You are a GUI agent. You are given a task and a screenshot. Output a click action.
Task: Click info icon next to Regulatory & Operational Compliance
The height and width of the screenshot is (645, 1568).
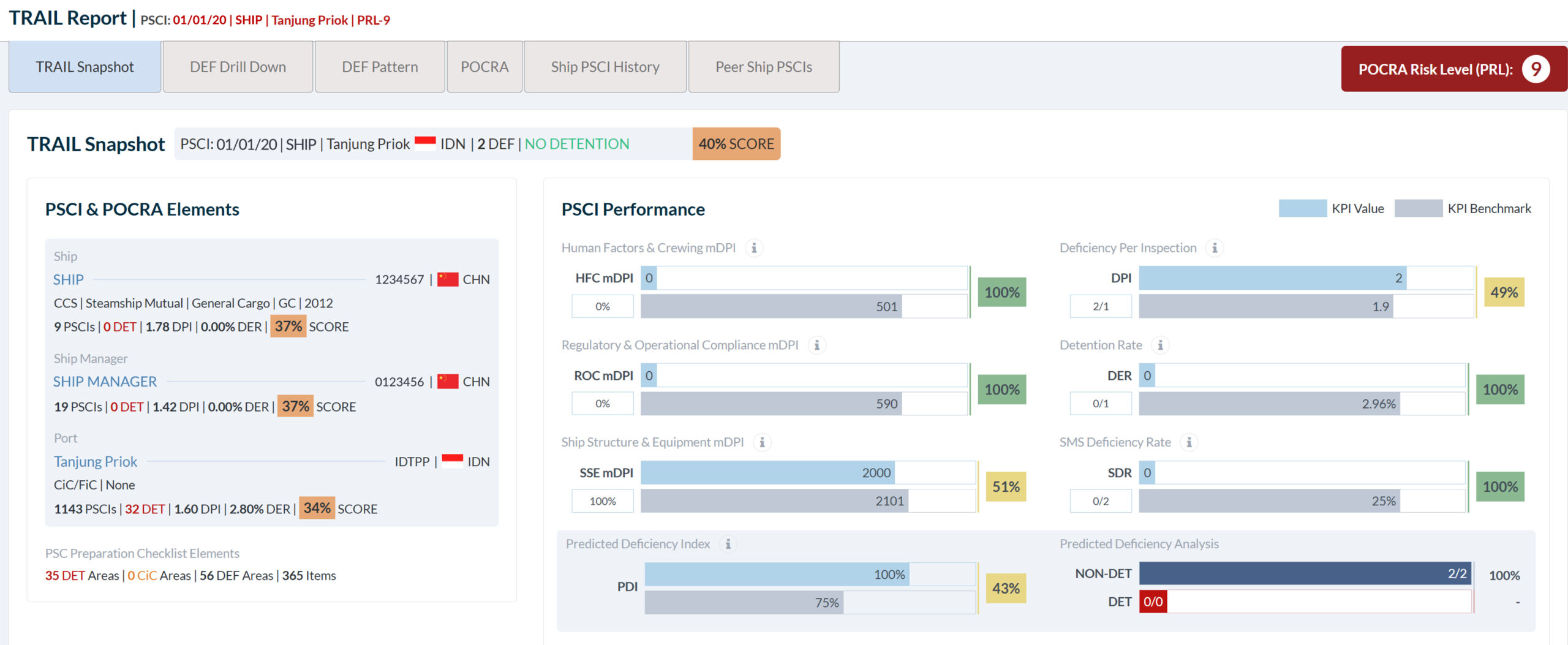pos(816,345)
